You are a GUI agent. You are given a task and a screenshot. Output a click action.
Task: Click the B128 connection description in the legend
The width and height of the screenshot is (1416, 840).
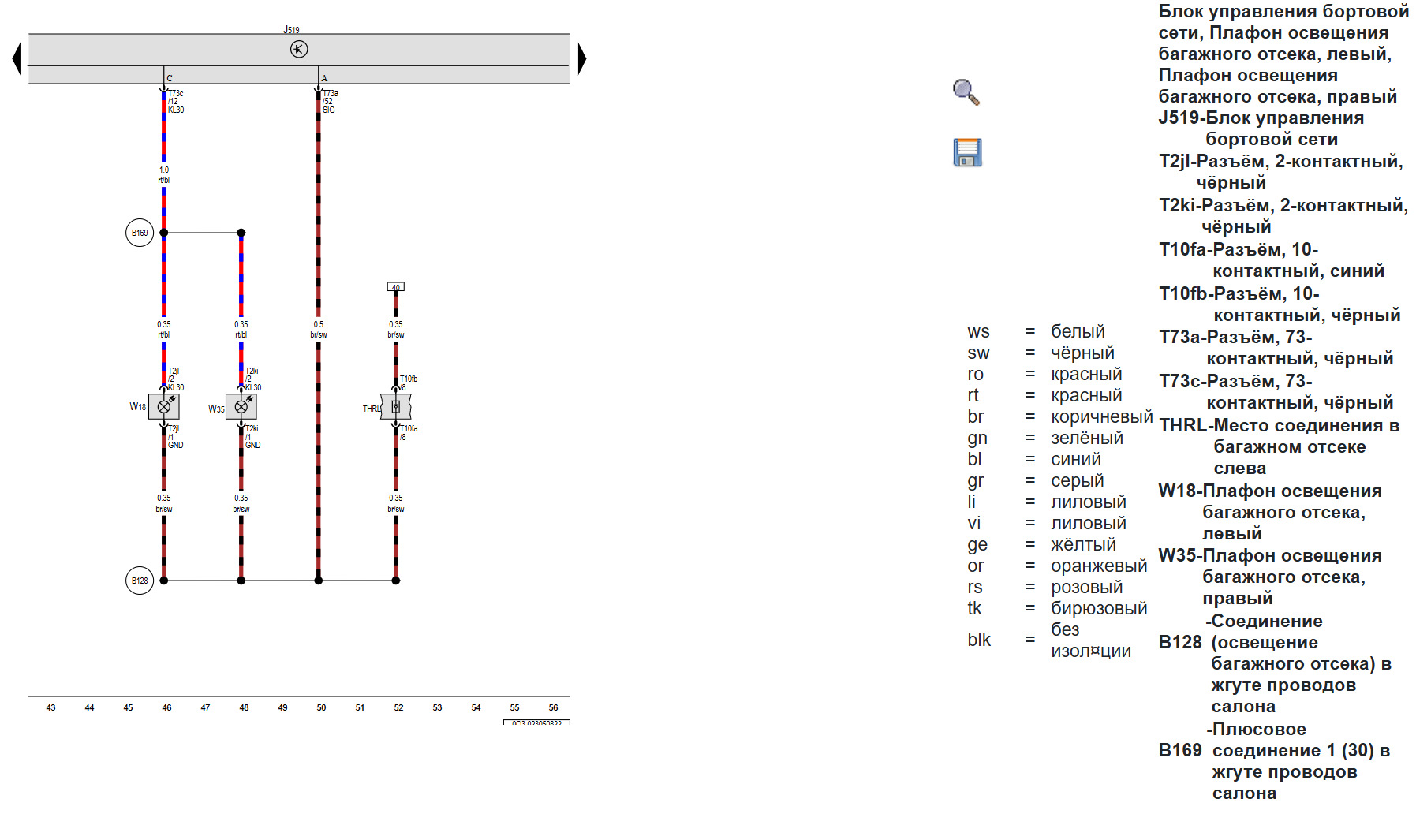click(1275, 663)
